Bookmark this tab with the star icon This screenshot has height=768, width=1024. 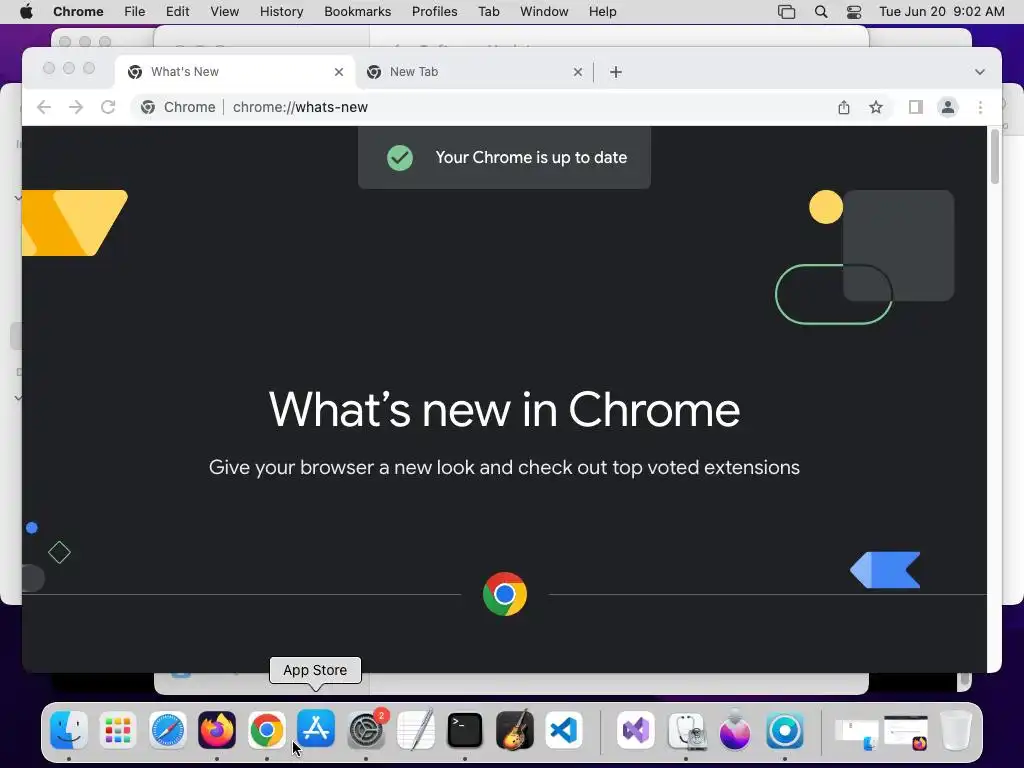(x=876, y=107)
